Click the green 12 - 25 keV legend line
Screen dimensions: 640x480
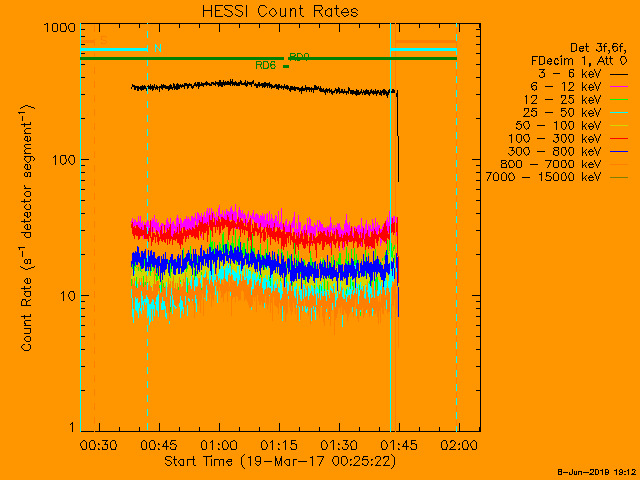coord(619,100)
